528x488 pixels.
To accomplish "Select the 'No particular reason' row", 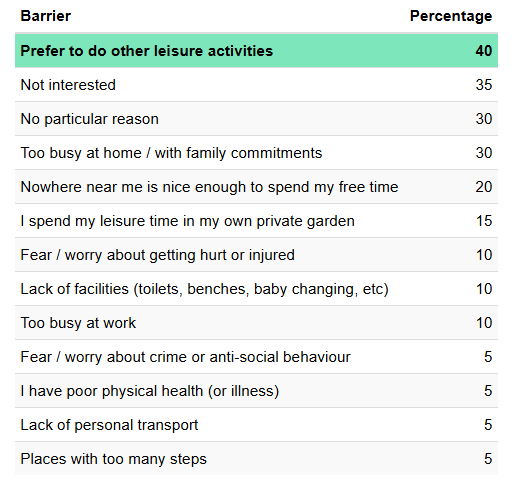I will pos(256,119).
